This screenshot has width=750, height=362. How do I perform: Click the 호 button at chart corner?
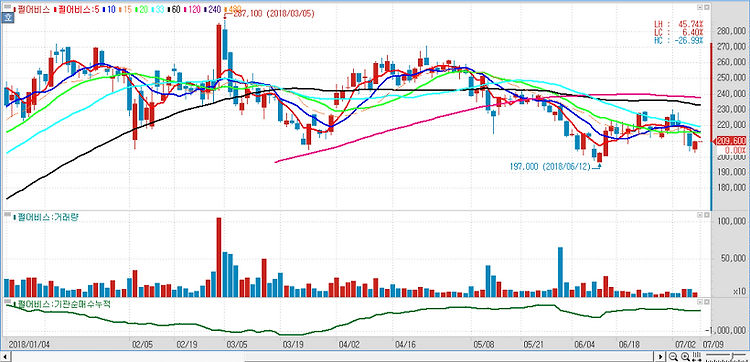click(7, 18)
